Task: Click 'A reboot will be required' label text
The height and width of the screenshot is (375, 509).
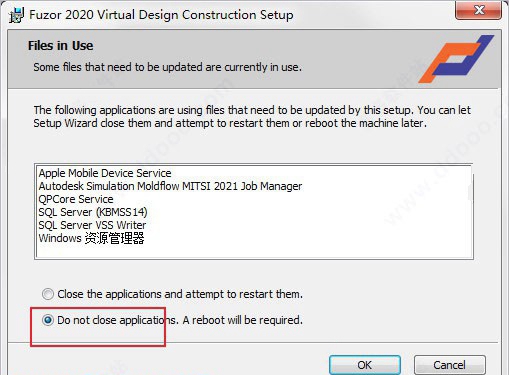Action: (242, 320)
